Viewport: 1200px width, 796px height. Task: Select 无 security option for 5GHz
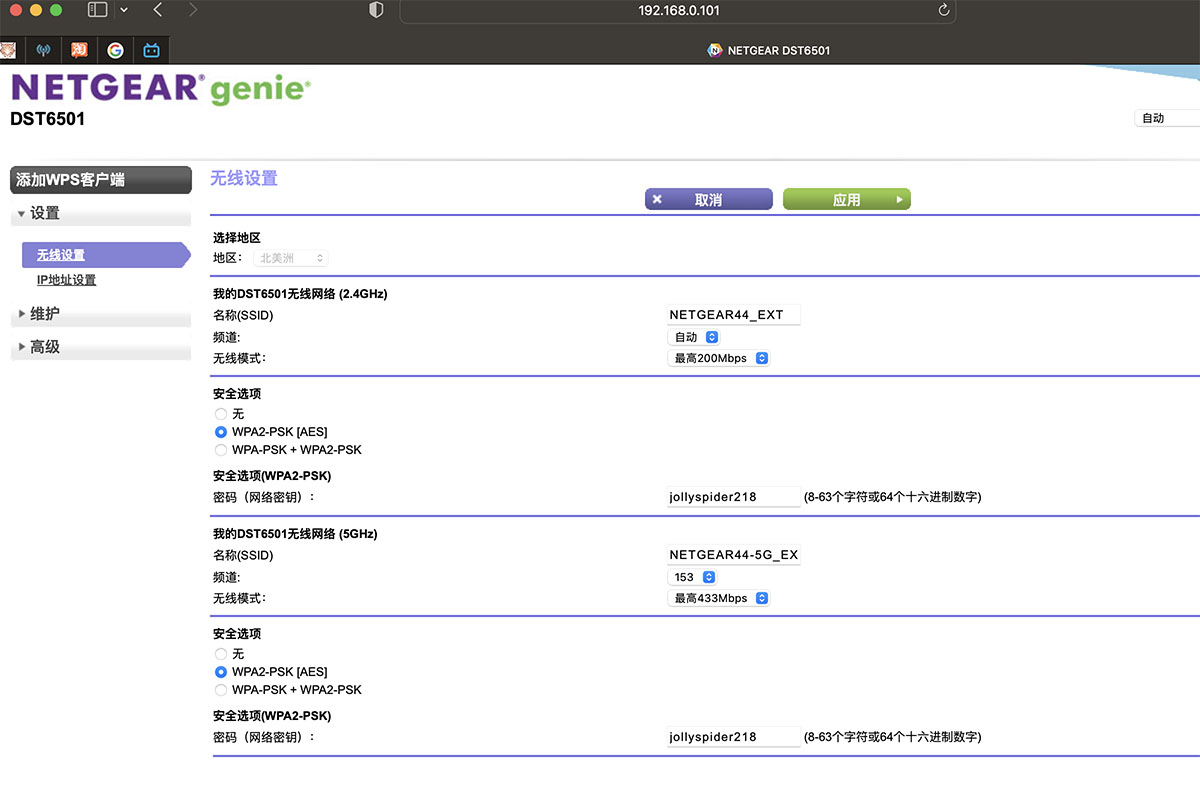[221, 653]
